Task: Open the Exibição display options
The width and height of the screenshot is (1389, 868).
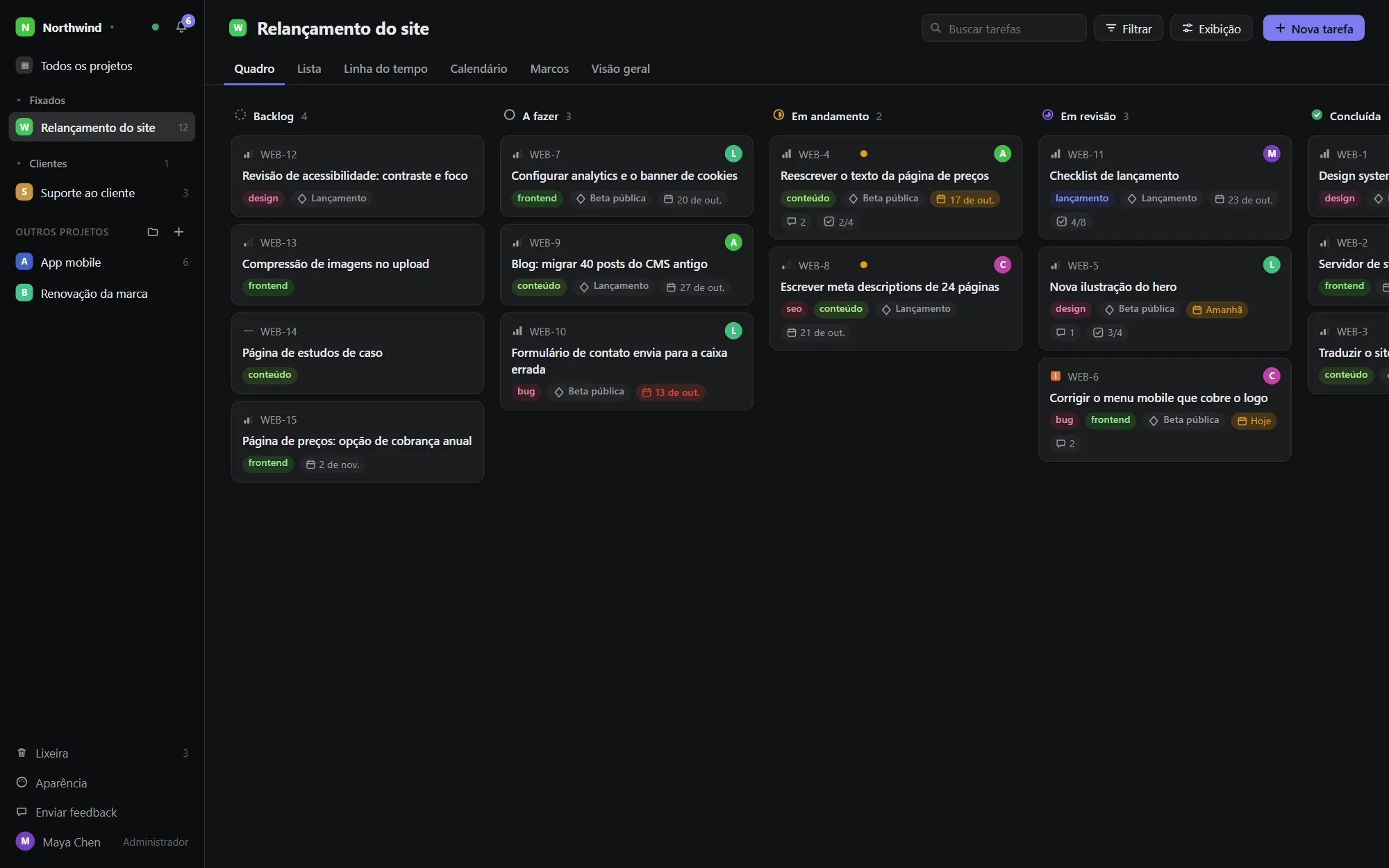Action: click(1211, 28)
